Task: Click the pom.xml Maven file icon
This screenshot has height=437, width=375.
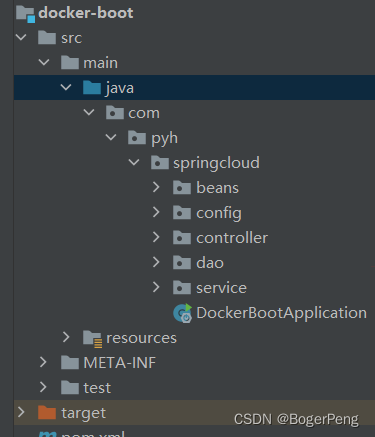Action: coord(47,434)
